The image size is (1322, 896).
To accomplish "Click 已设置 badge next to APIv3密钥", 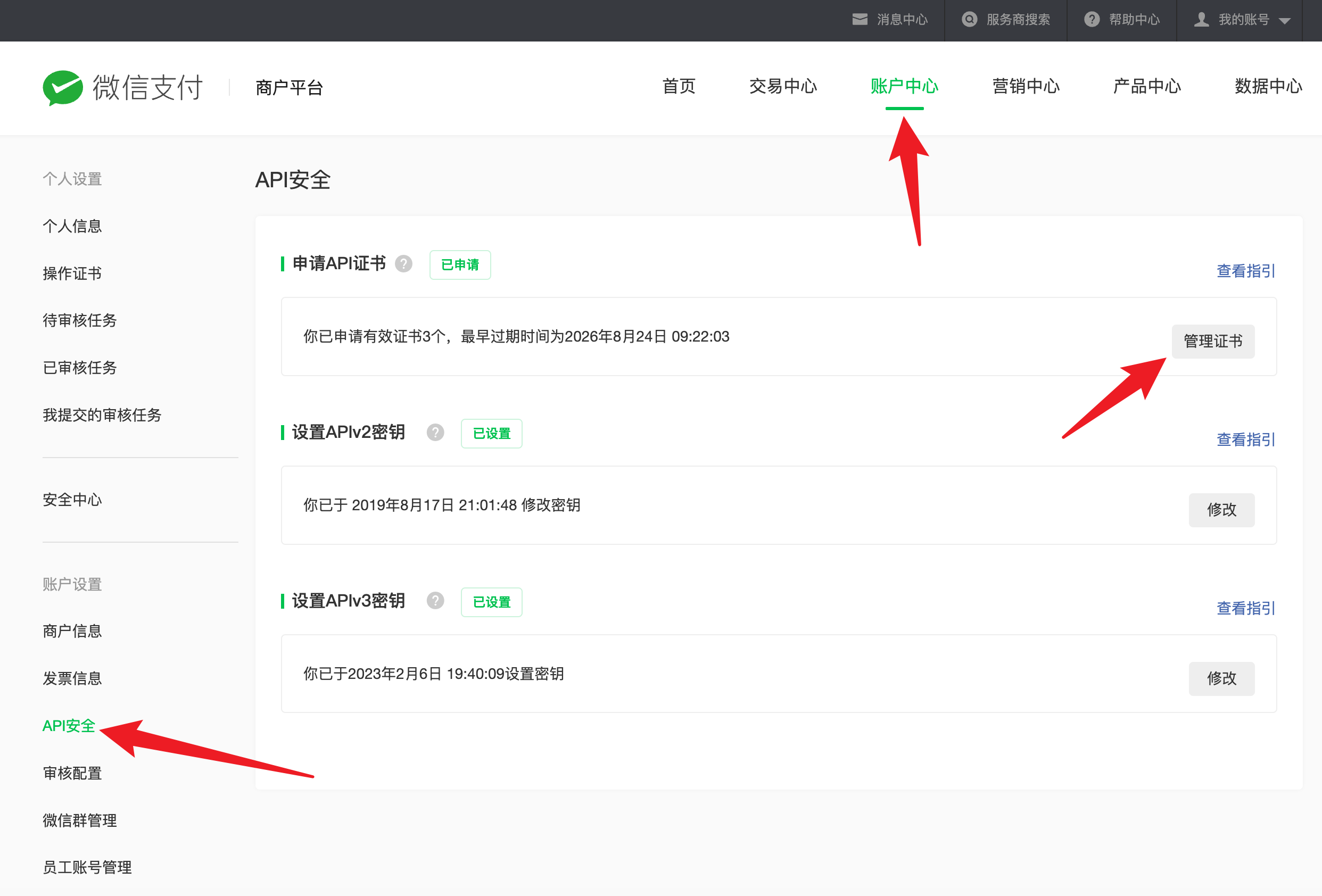I will tap(491, 602).
